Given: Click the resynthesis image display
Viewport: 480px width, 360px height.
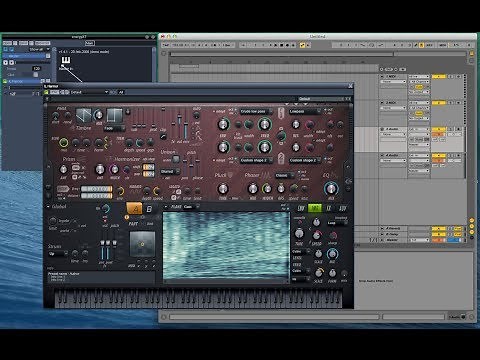Looking at the screenshot, I should point(226,245).
